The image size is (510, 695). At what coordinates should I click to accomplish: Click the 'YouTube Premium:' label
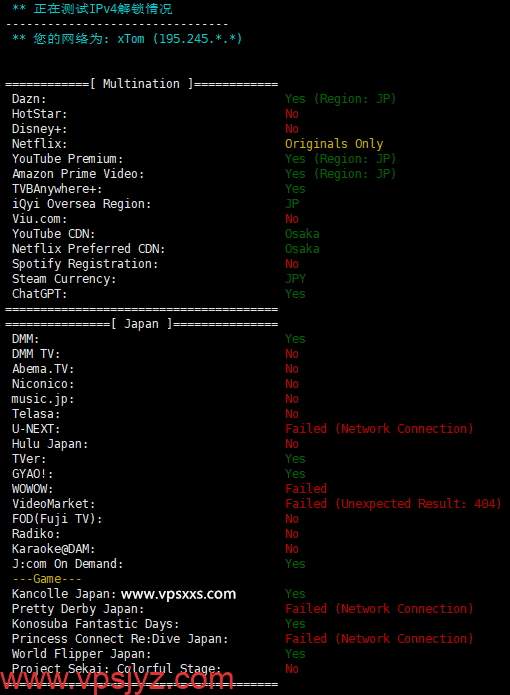(67, 159)
